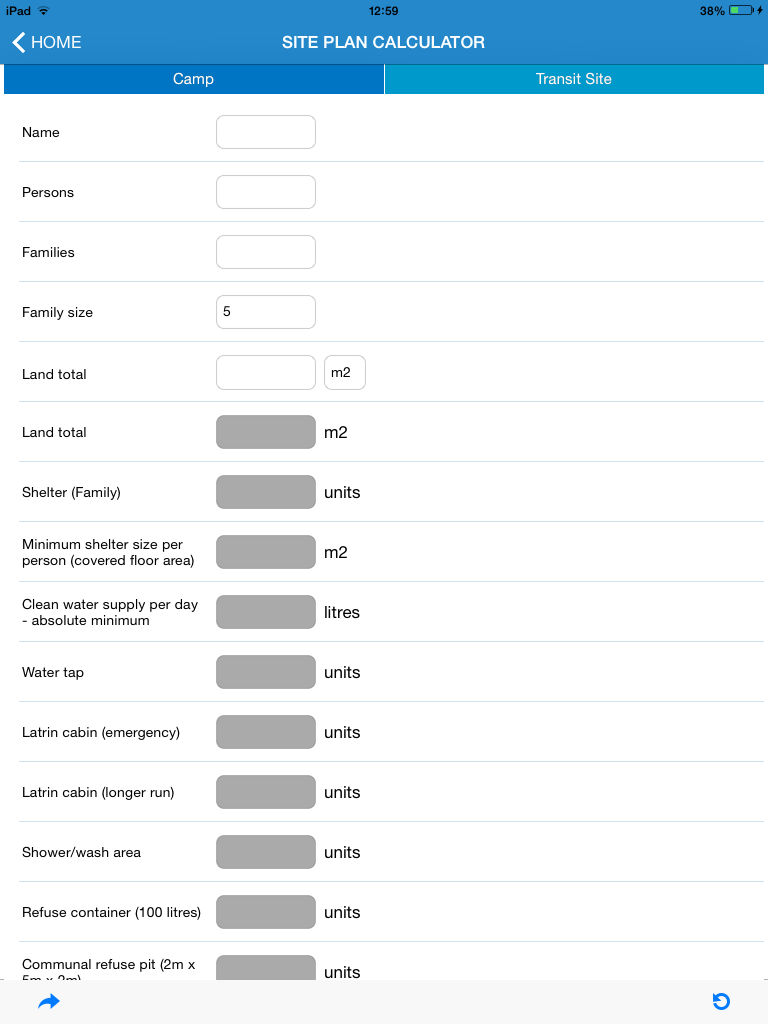Viewport: 768px width, 1024px height.
Task: Tap the clean water supply litres box
Action: (x=265, y=612)
